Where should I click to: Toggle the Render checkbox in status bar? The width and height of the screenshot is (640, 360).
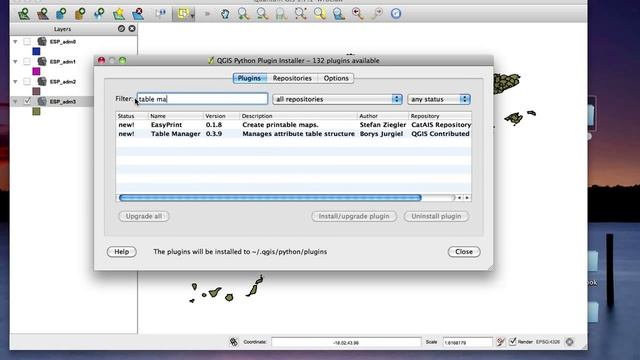513,342
